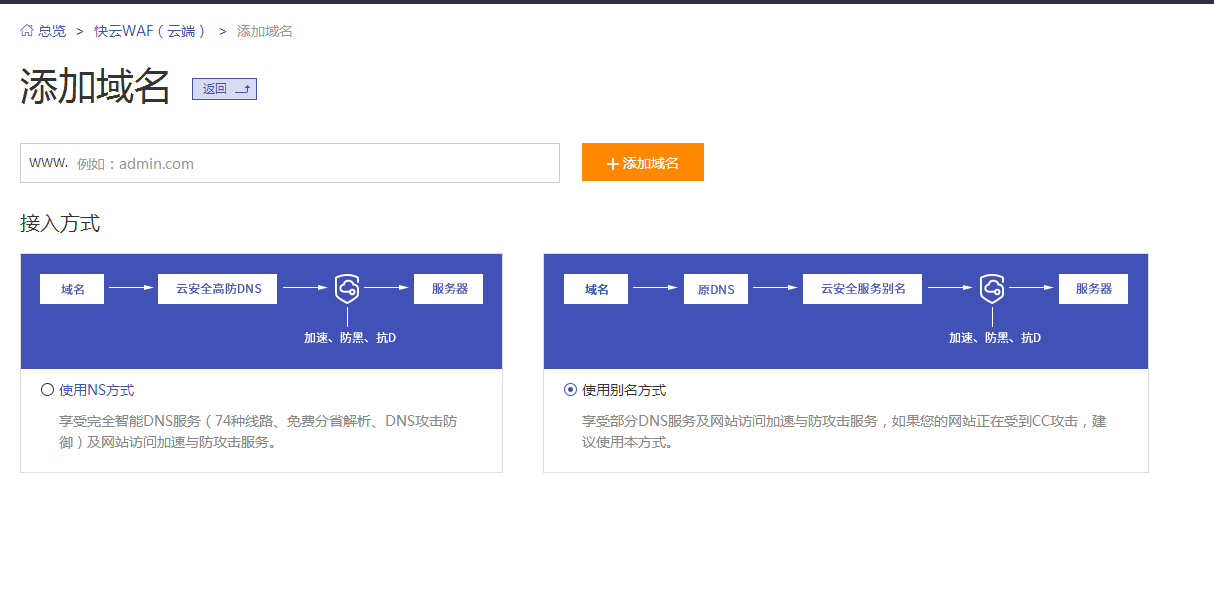Screen dimensions: 1214x612
Task: Click 域名 box in alias diagram
Action: pos(596,289)
